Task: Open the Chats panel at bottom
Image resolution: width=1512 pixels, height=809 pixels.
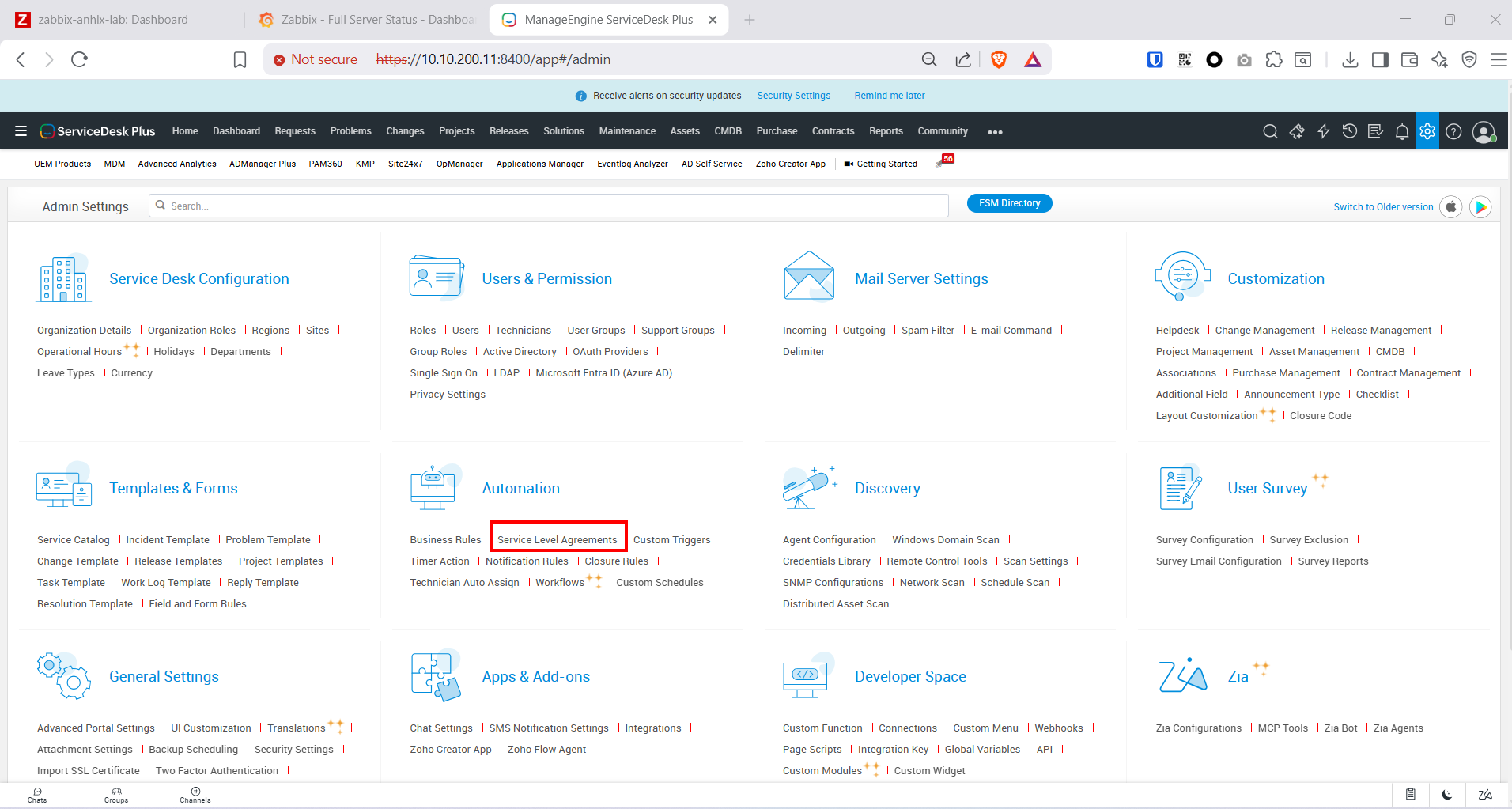Action: click(x=37, y=795)
